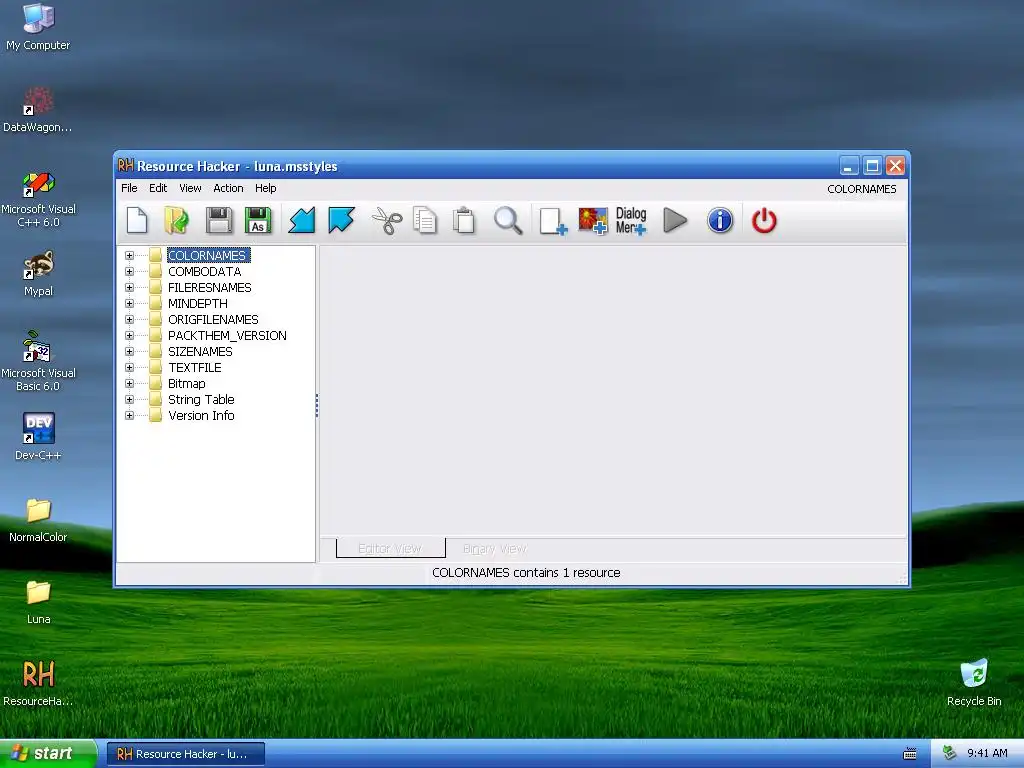Click the Copy pages icon
This screenshot has height=768, width=1024.
(x=425, y=220)
